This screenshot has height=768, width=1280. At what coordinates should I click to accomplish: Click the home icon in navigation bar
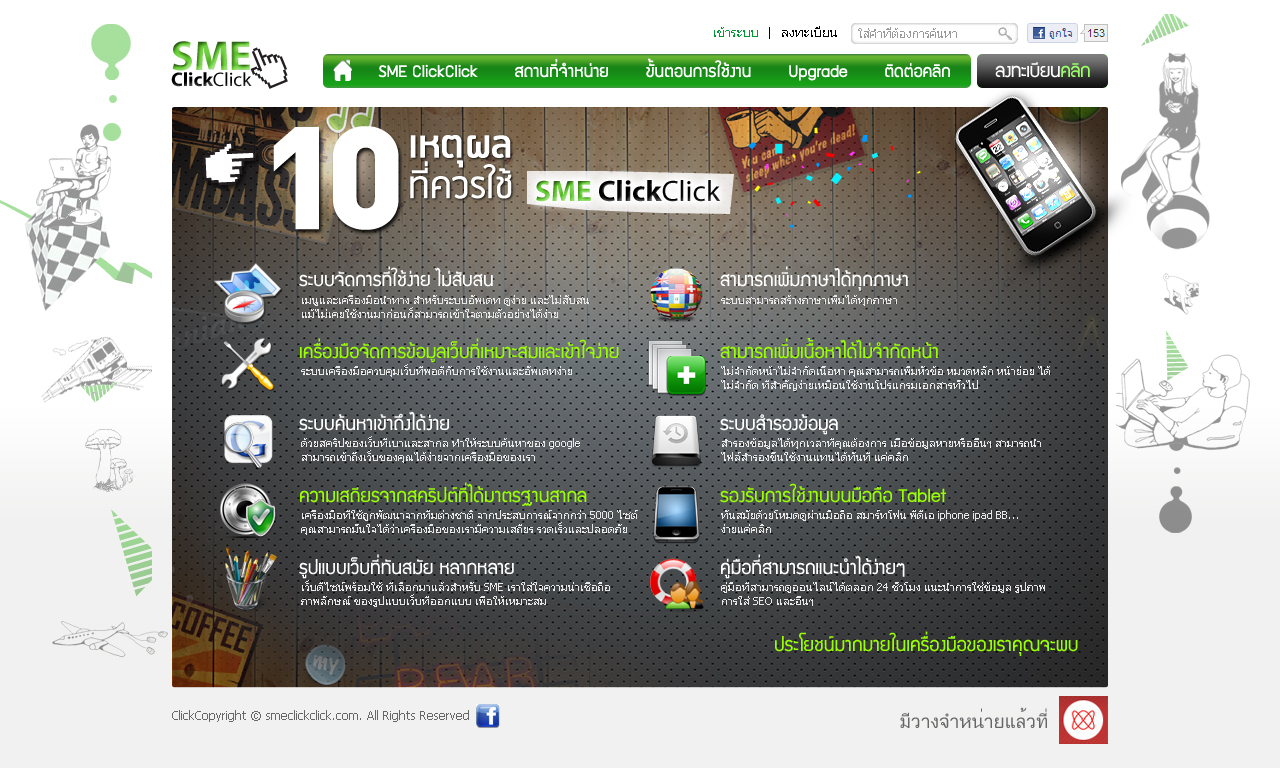coord(343,71)
